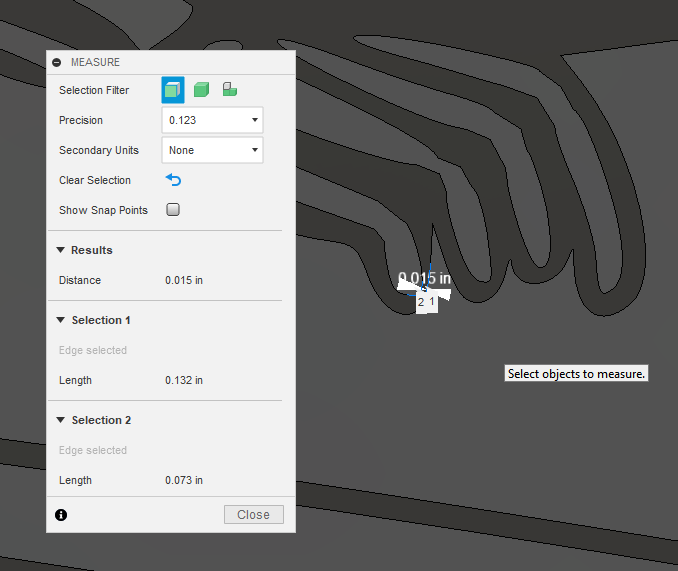Collapse the Results section
This screenshot has width=678, height=571.
[x=61, y=250]
